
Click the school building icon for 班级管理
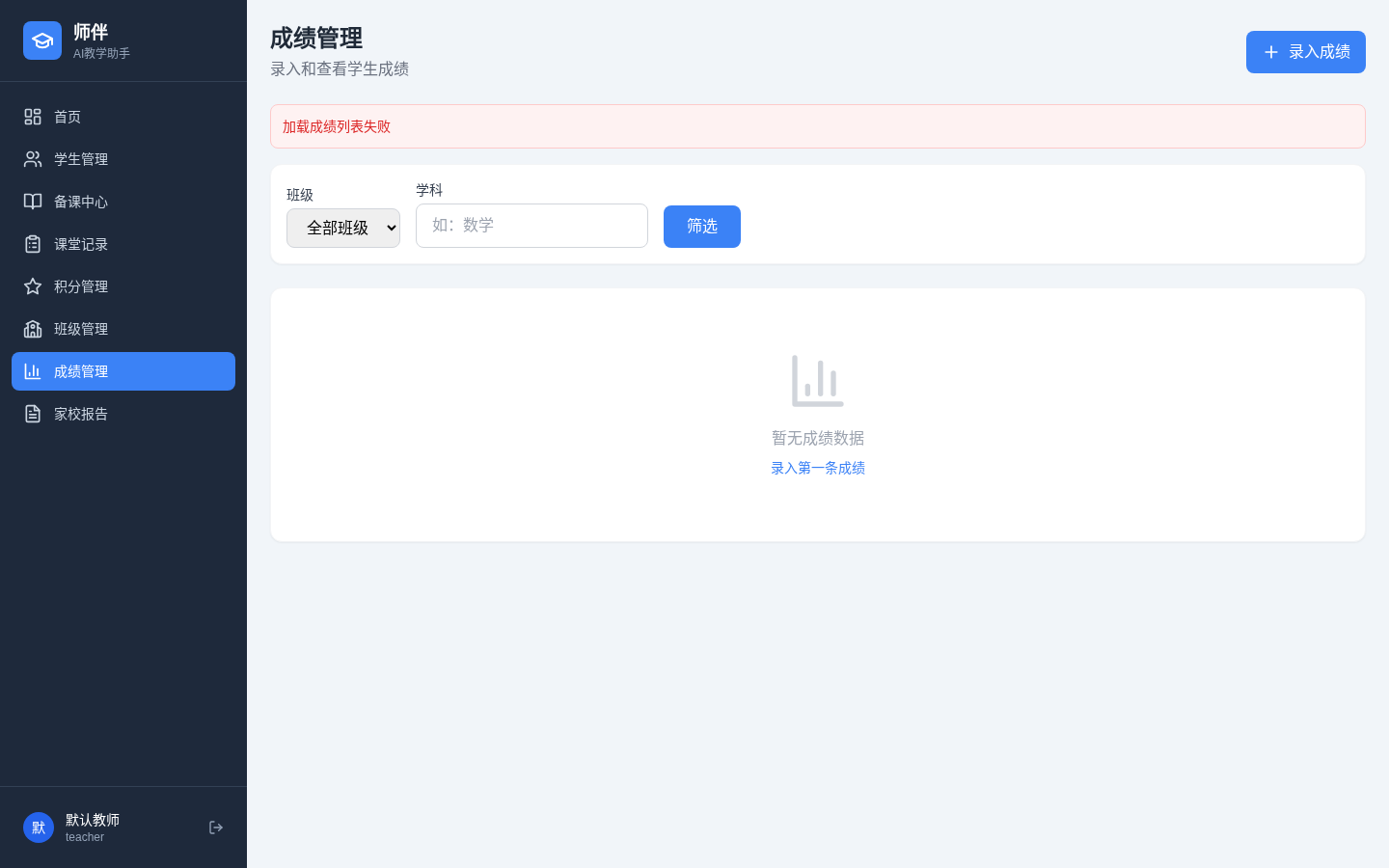coord(33,329)
